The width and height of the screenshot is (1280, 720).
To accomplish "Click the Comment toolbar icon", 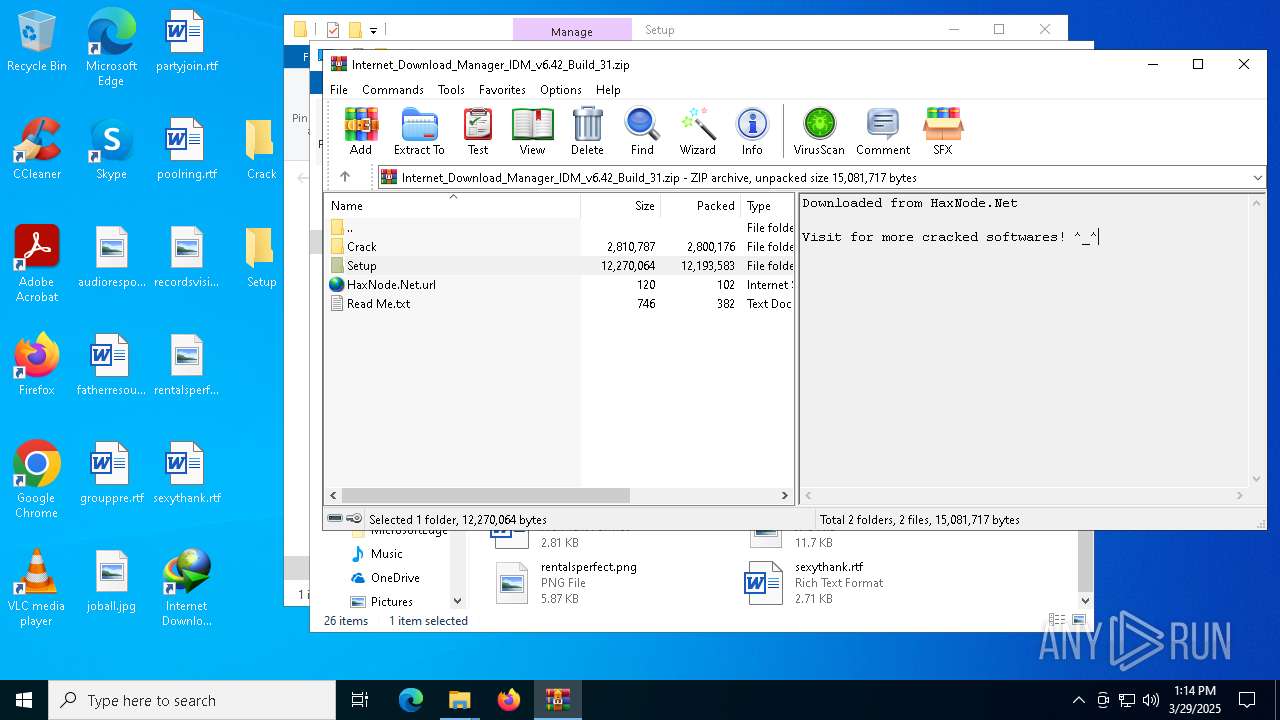I will (x=883, y=131).
